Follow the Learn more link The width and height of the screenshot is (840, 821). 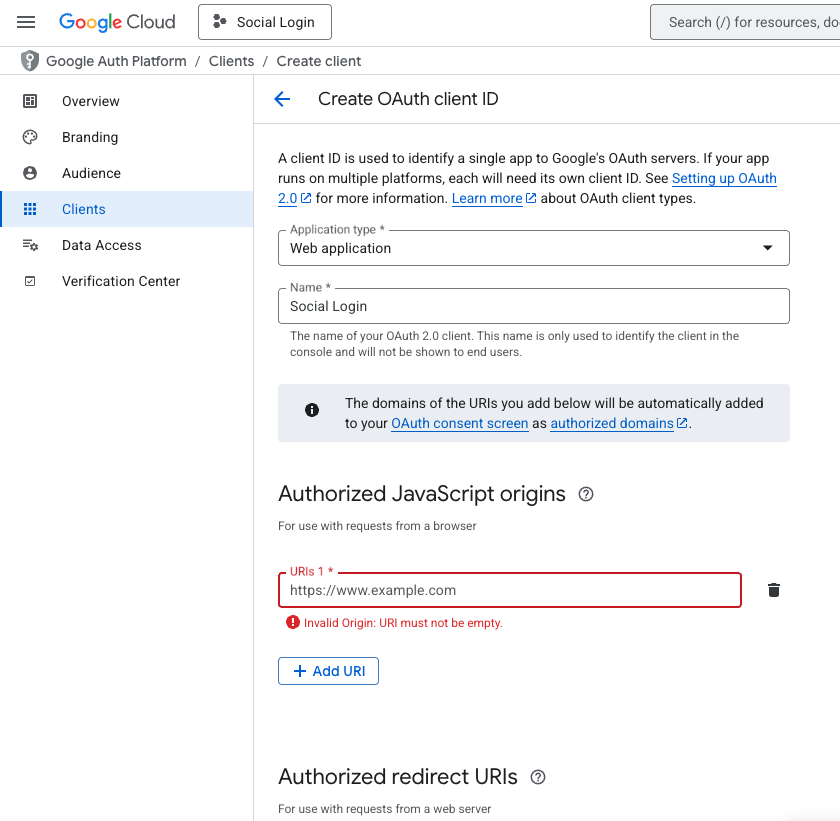click(x=487, y=198)
